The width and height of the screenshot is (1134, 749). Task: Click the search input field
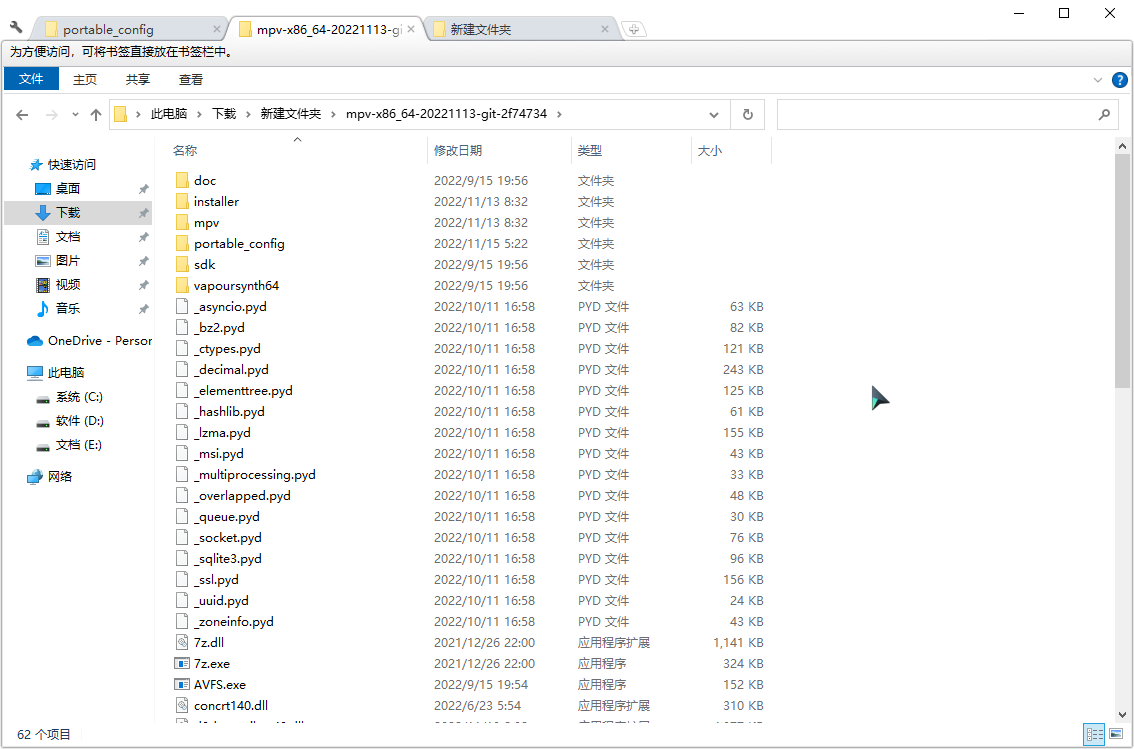[x=937, y=114]
